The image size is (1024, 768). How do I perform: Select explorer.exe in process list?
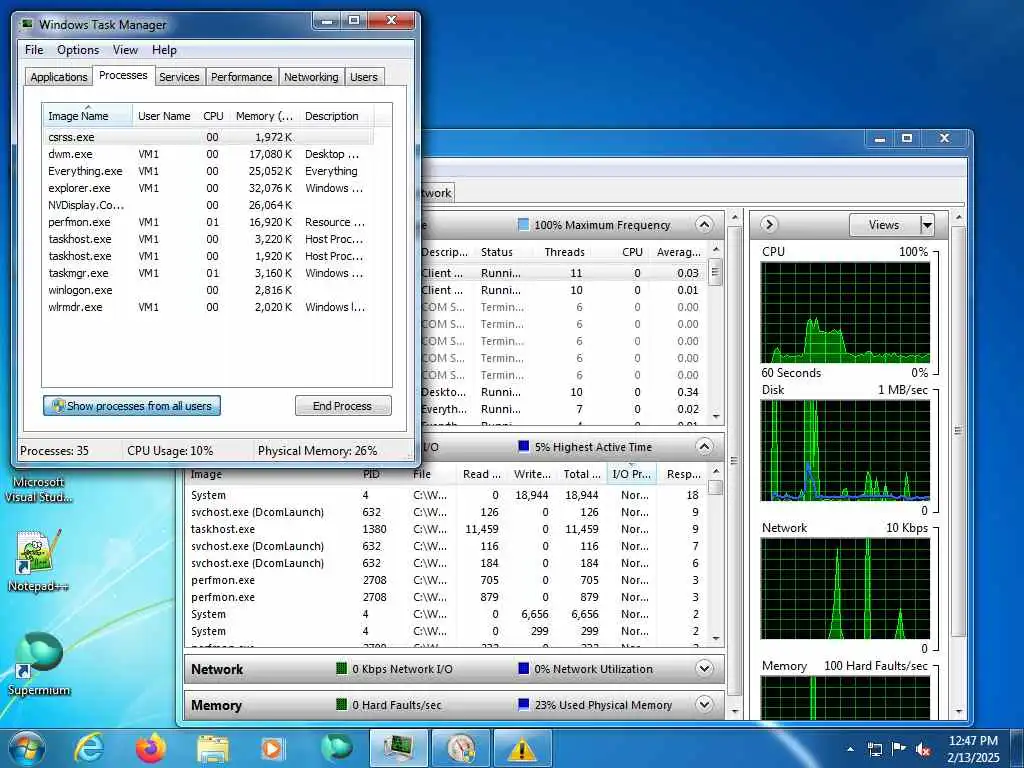[208, 188]
